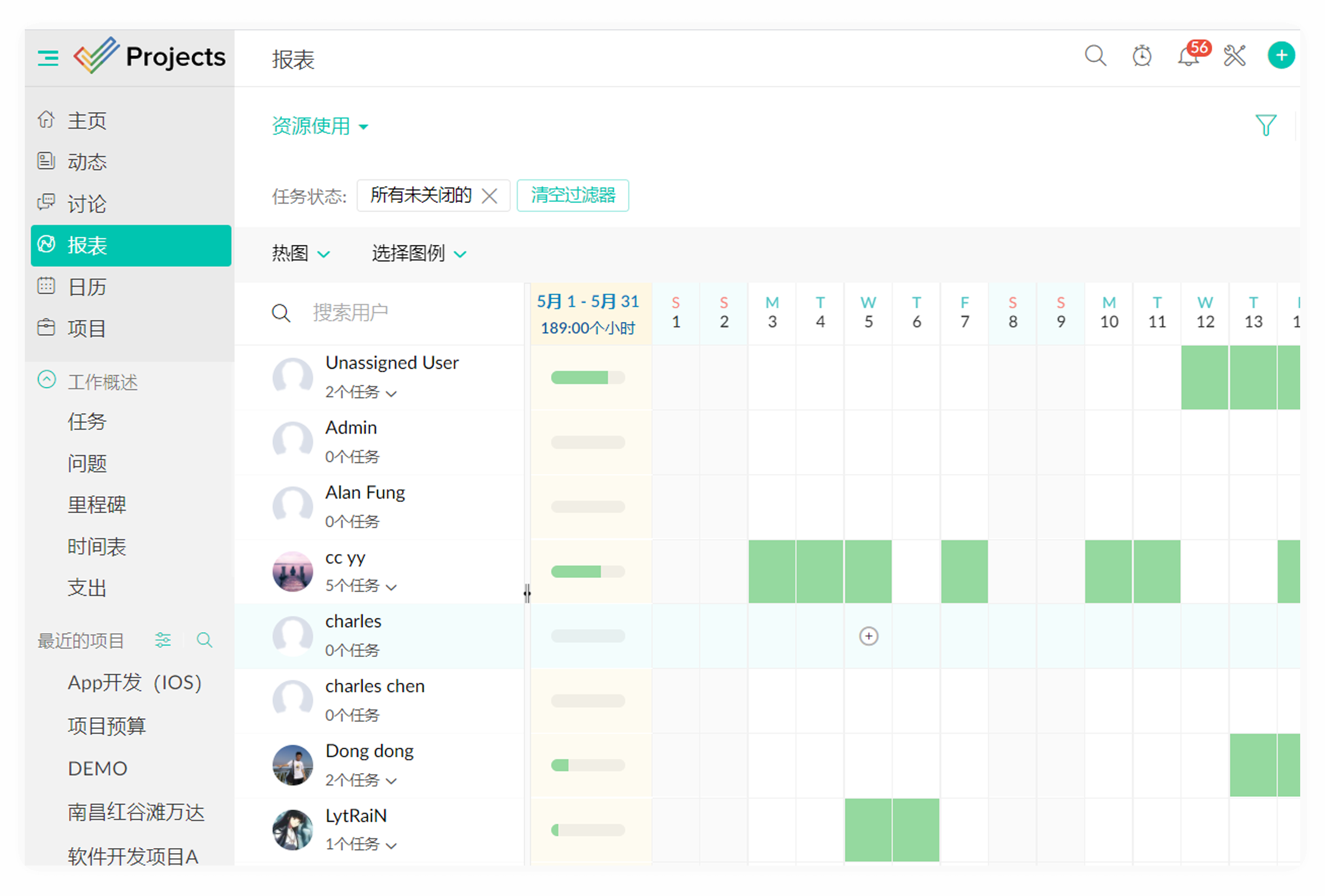Viewport: 1325px width, 896px height.
Task: Remove the 所有未关闭的 filter tag
Action: tap(489, 196)
